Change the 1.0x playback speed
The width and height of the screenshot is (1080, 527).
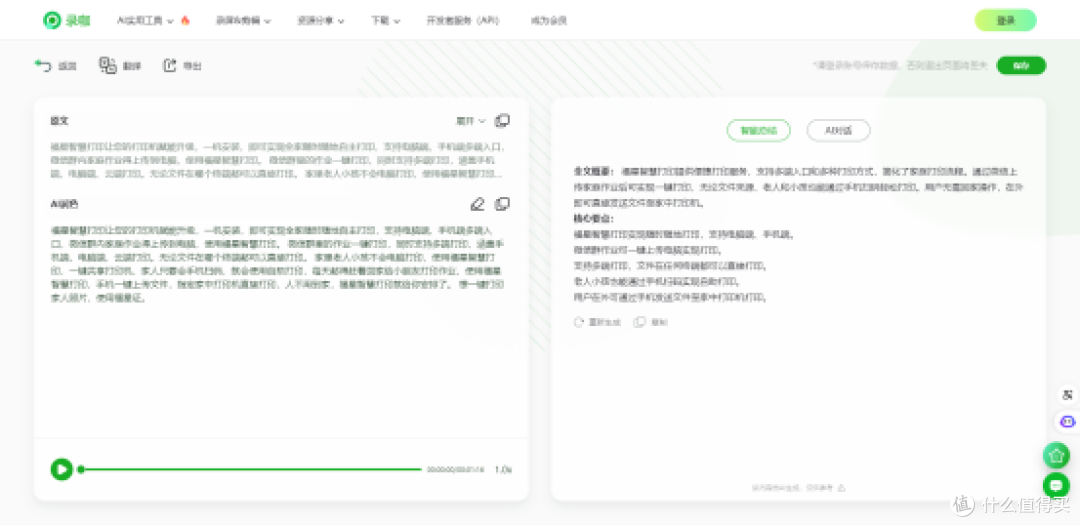point(503,470)
